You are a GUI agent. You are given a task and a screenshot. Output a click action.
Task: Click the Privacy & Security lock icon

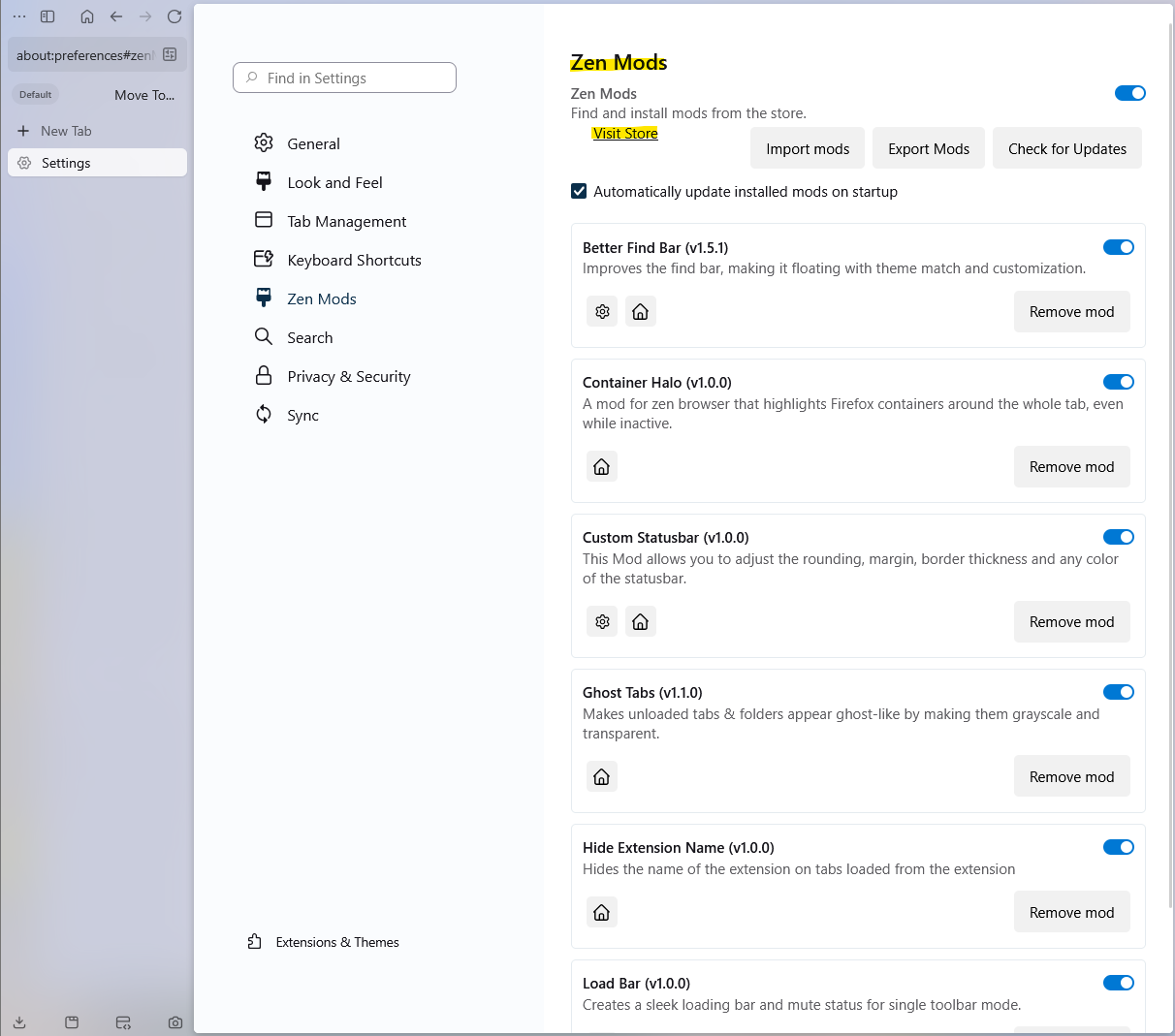coord(264,375)
